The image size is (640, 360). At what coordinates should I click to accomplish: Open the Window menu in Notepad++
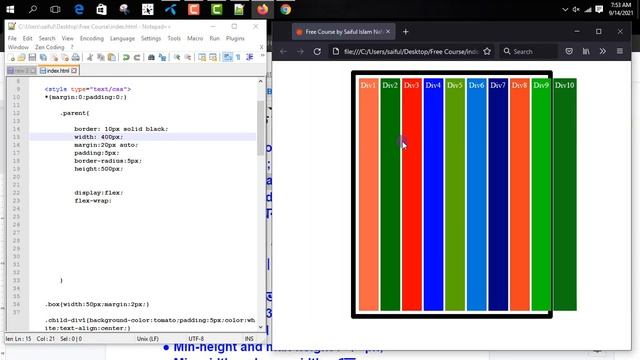click(18, 47)
